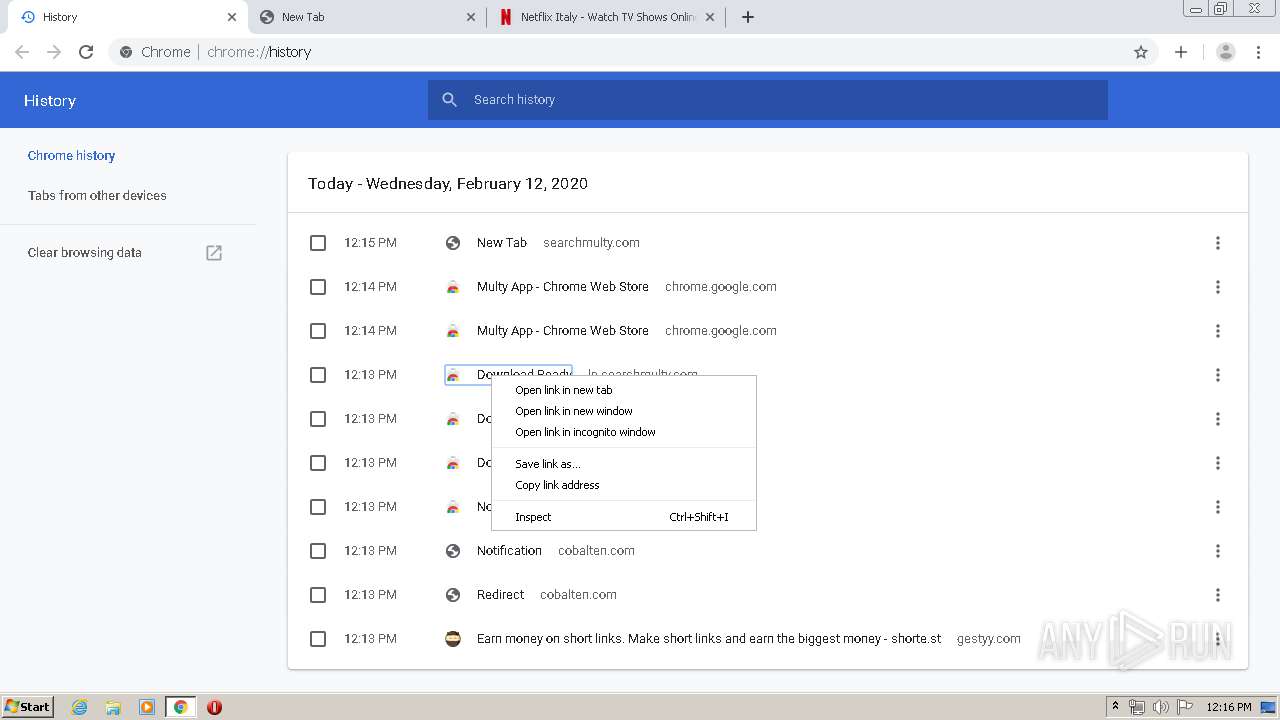Open actions menu for New Tab entry
The height and width of the screenshot is (720, 1280).
1218,243
